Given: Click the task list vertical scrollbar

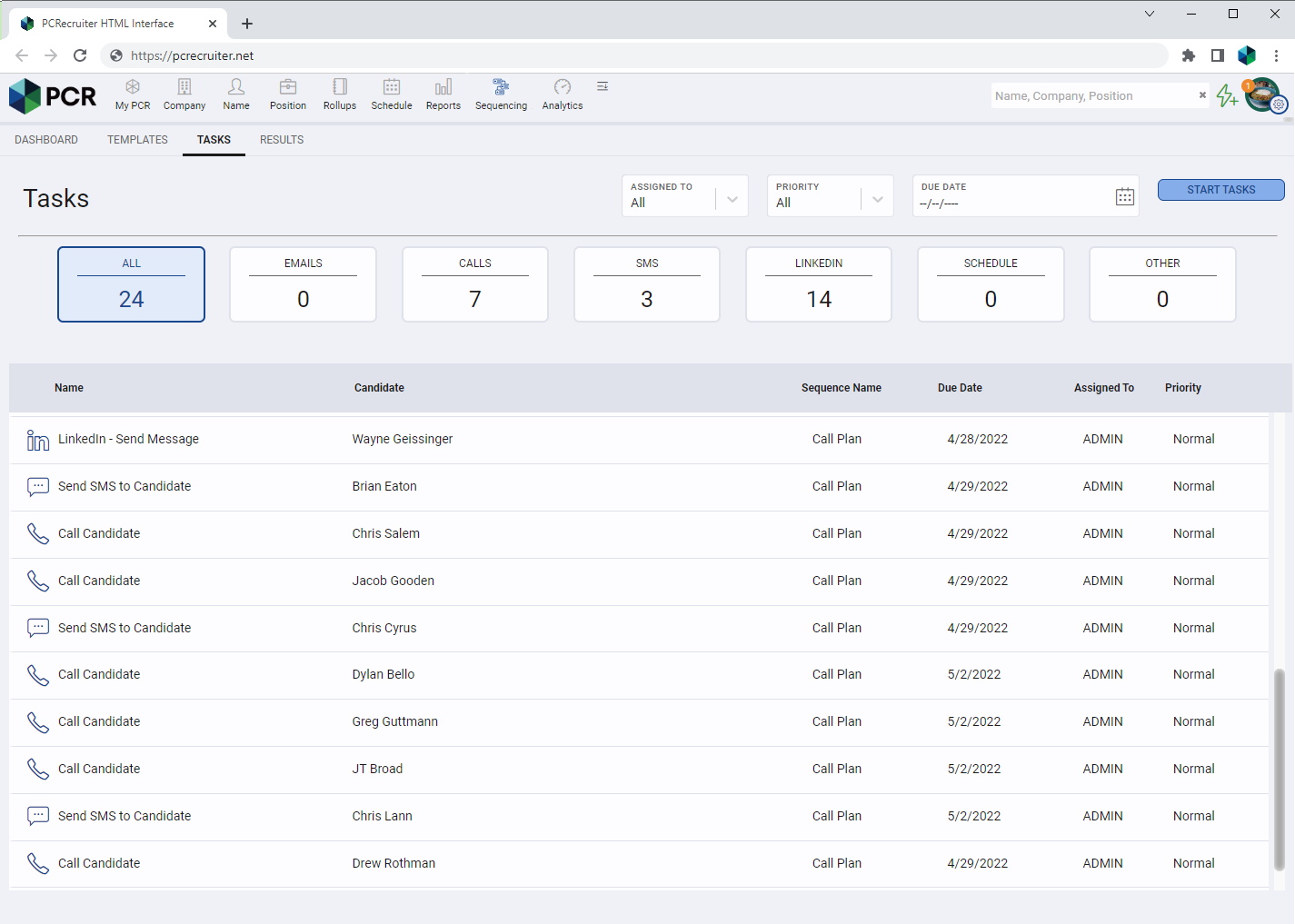Looking at the screenshot, I should click(x=1279, y=769).
